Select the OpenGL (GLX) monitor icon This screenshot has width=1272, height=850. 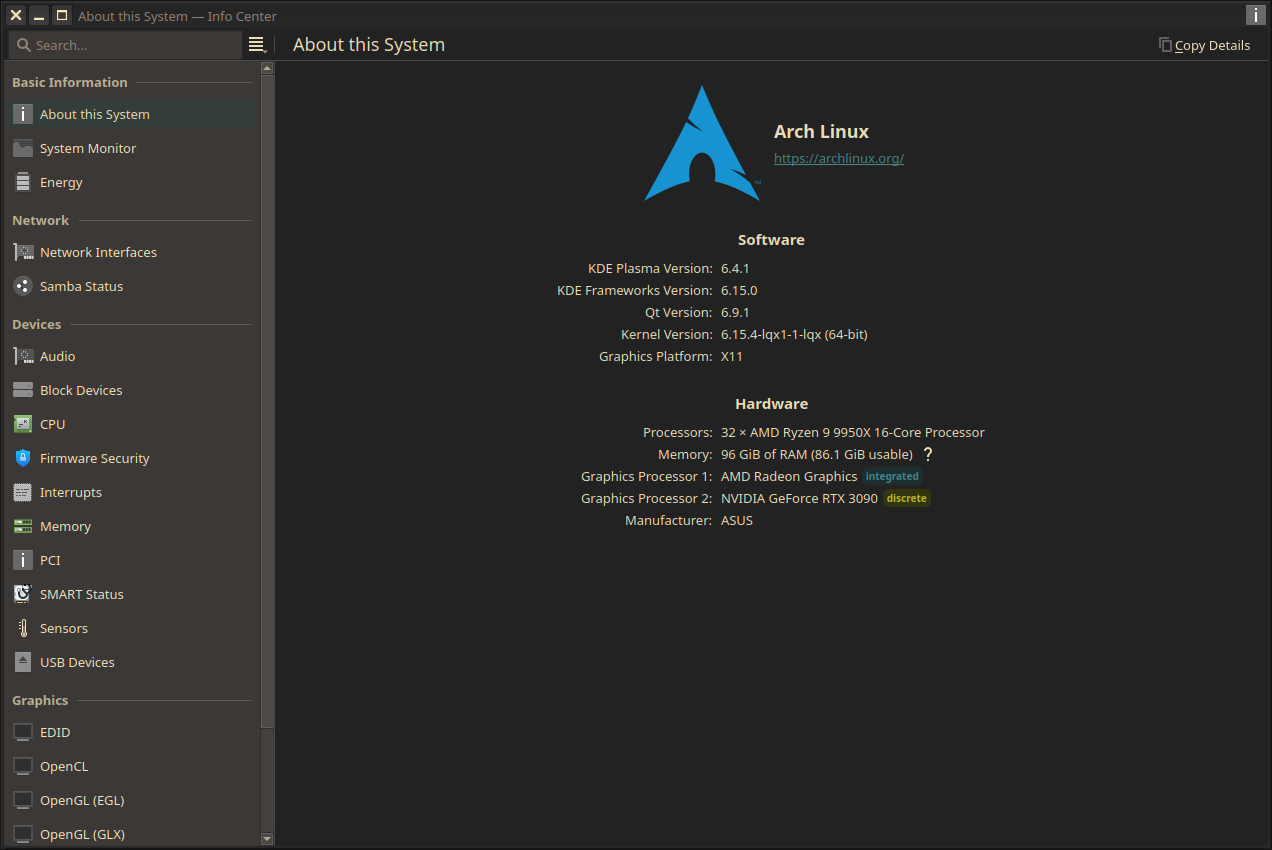pyautogui.click(x=23, y=834)
